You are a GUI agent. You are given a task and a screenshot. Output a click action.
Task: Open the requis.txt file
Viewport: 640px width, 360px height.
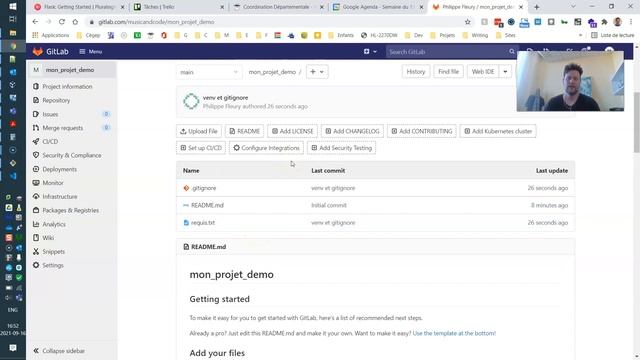coord(203,223)
